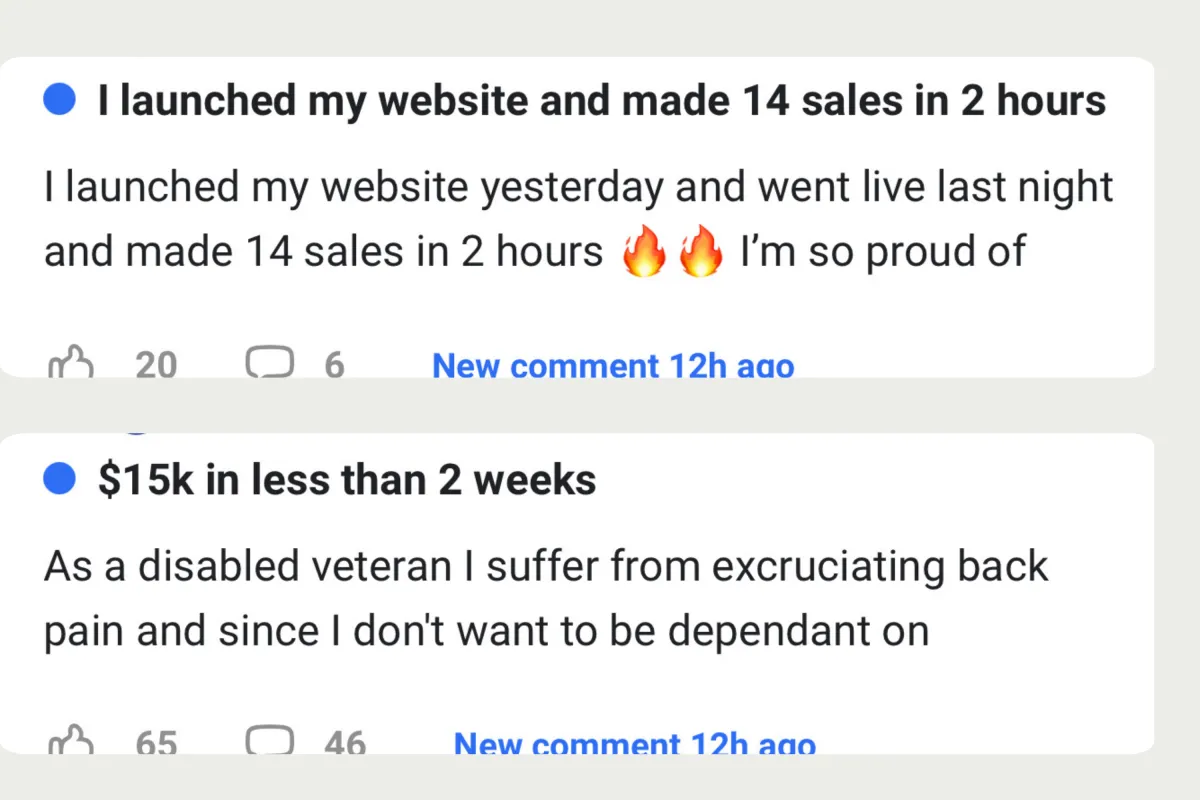1200x800 pixels.
Task: Tap thumbs-up icon on the $15k post
Action: [71, 741]
